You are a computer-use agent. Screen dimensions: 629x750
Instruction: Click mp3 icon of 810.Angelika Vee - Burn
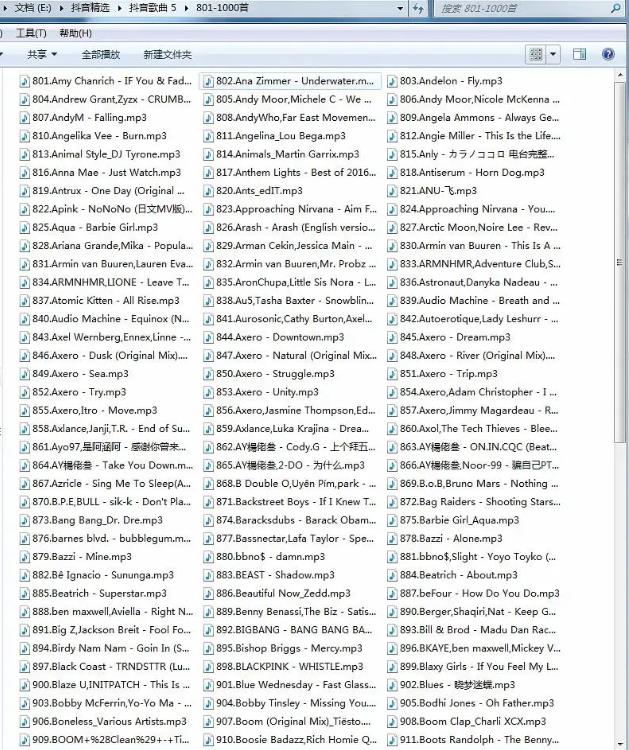[x=24, y=136]
